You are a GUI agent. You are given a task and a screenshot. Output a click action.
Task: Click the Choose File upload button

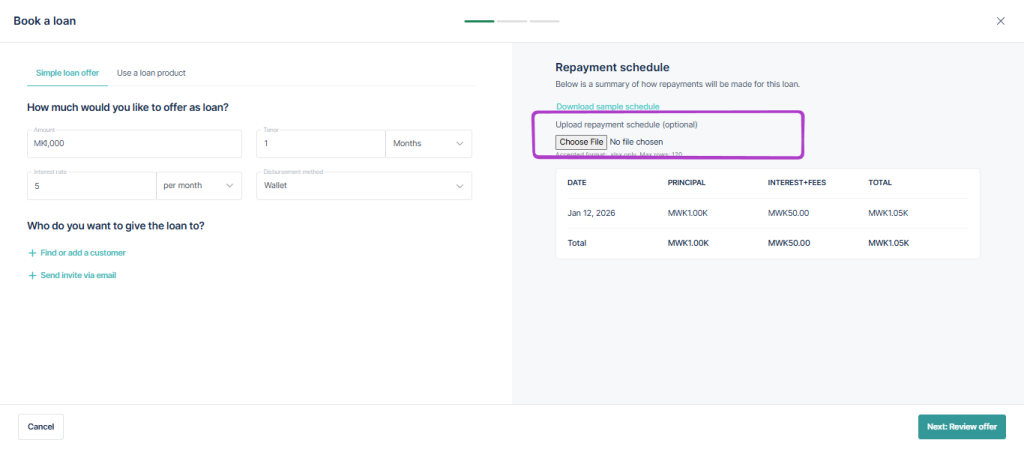tap(581, 142)
